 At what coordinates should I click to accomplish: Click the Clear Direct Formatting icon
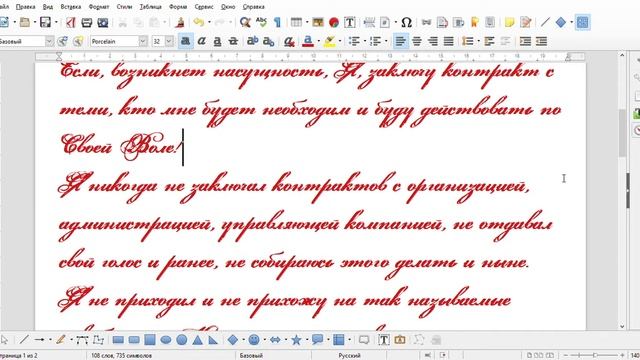[289, 41]
